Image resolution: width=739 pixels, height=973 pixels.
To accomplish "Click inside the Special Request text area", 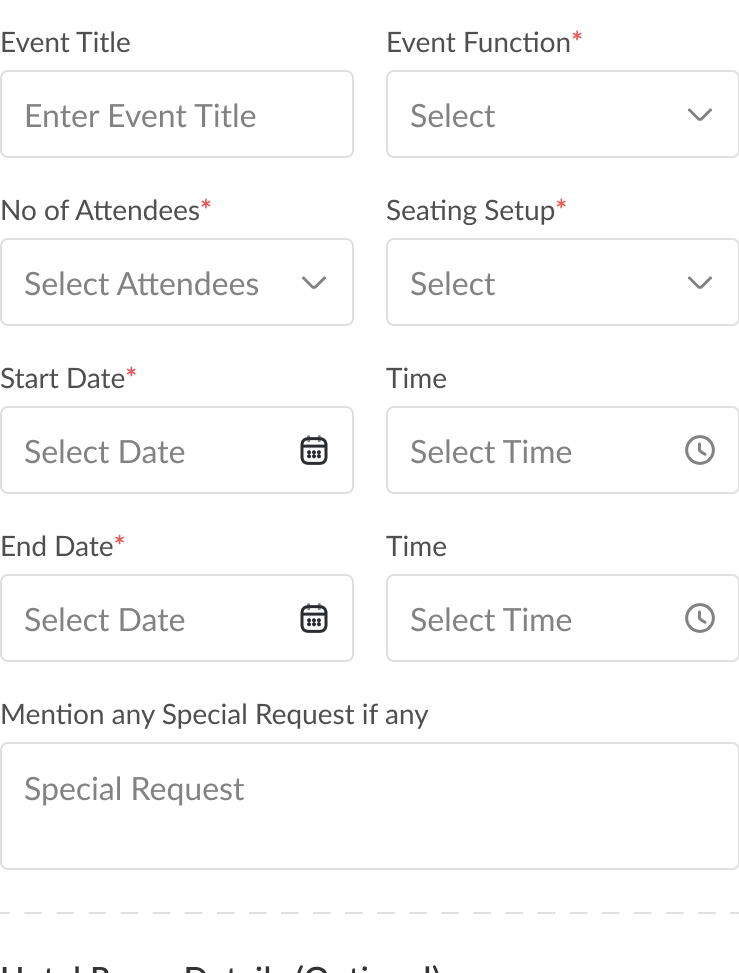I will click(369, 806).
